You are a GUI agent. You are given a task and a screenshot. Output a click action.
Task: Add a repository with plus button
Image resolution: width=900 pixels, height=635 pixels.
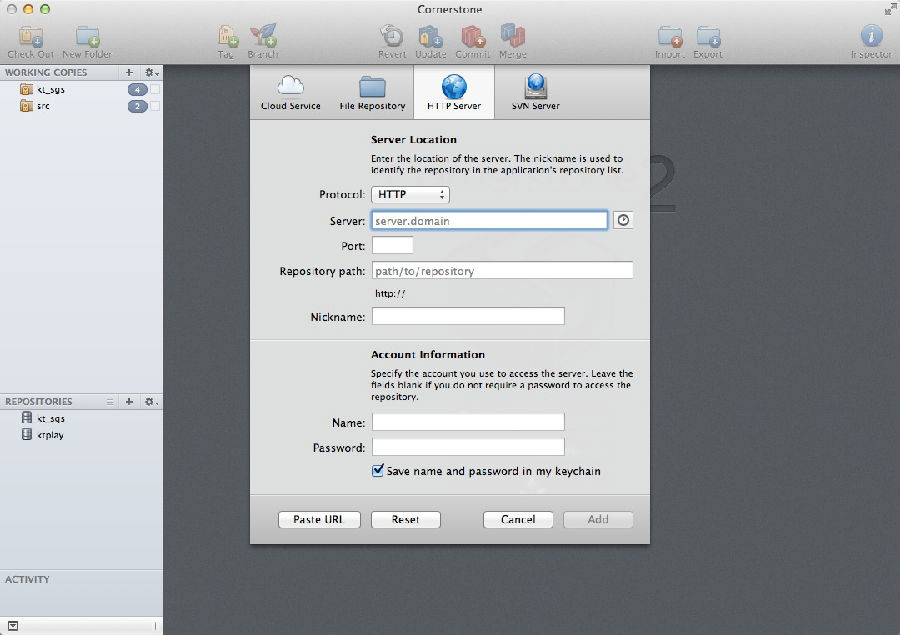pyautogui.click(x=129, y=401)
